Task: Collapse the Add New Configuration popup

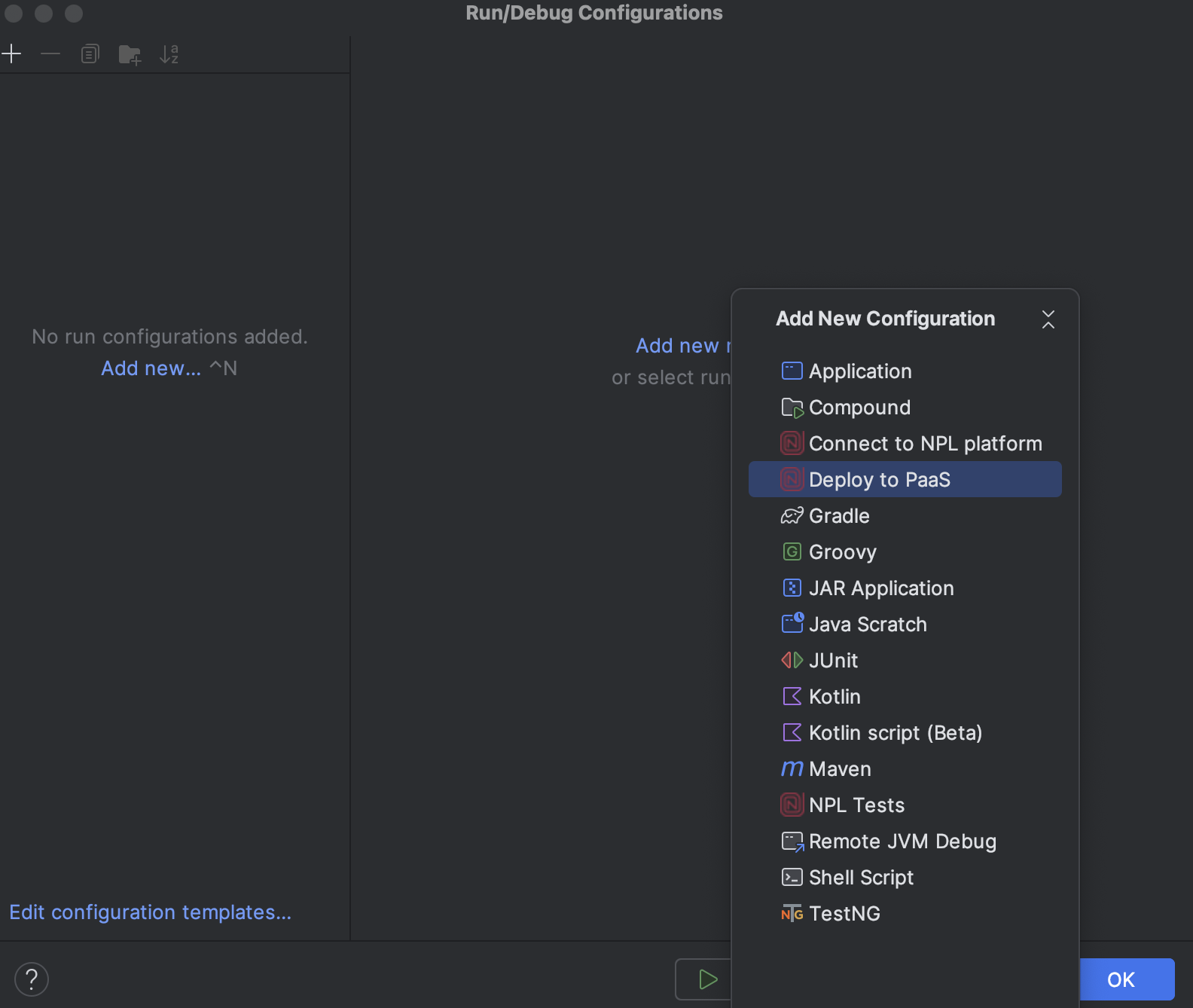Action: 1048,319
